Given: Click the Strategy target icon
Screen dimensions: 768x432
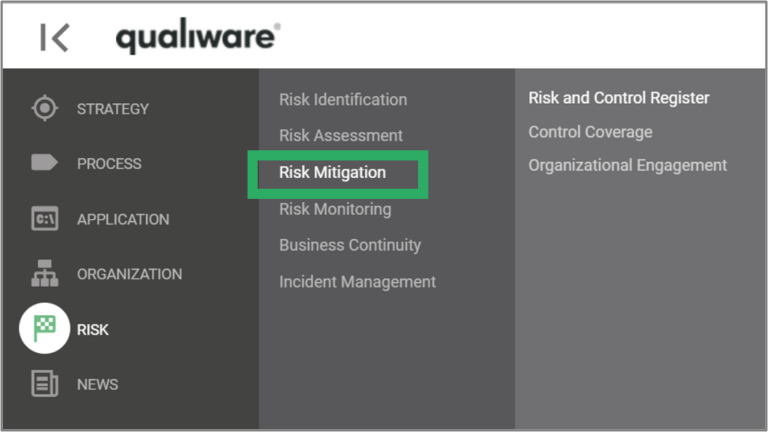Looking at the screenshot, I should 44,108.
